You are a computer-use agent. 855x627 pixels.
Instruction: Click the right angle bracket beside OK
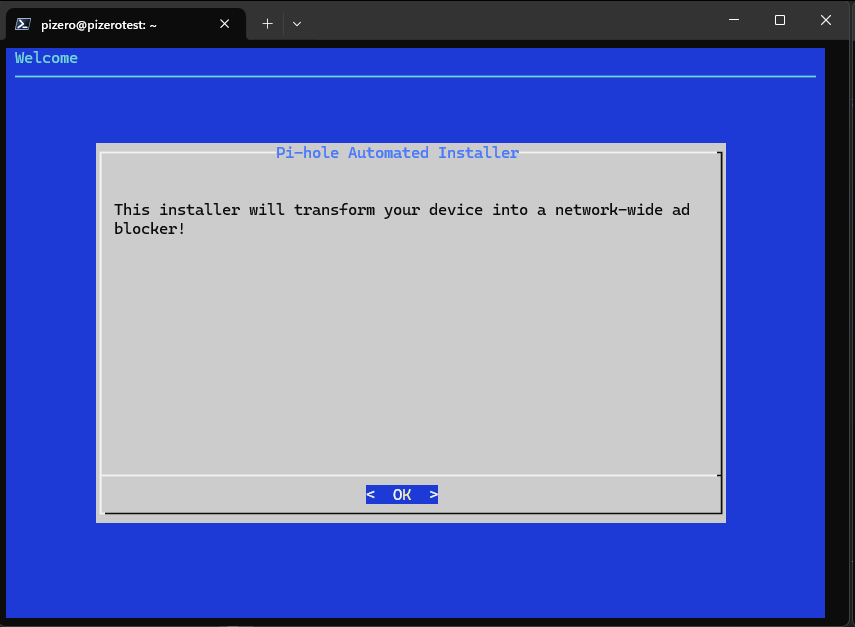click(433, 495)
